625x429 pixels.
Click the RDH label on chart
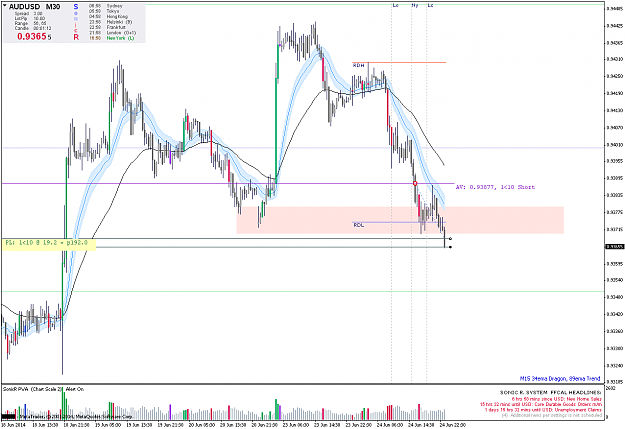point(358,65)
